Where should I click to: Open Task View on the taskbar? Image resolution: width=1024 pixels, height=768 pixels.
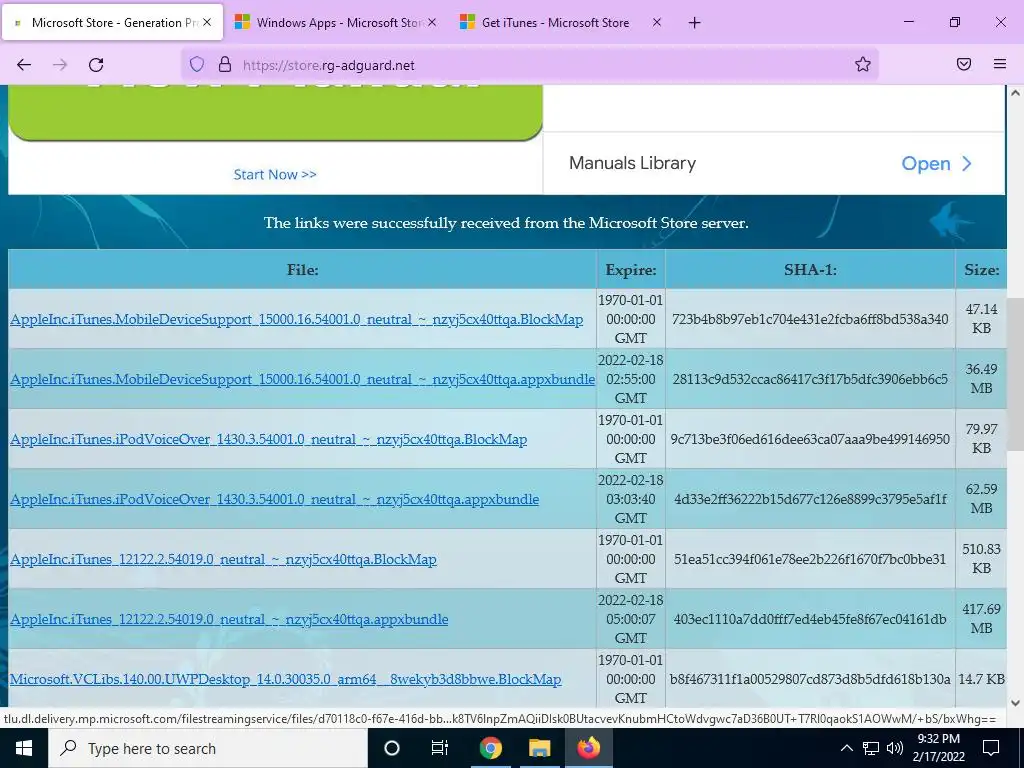tap(440, 748)
